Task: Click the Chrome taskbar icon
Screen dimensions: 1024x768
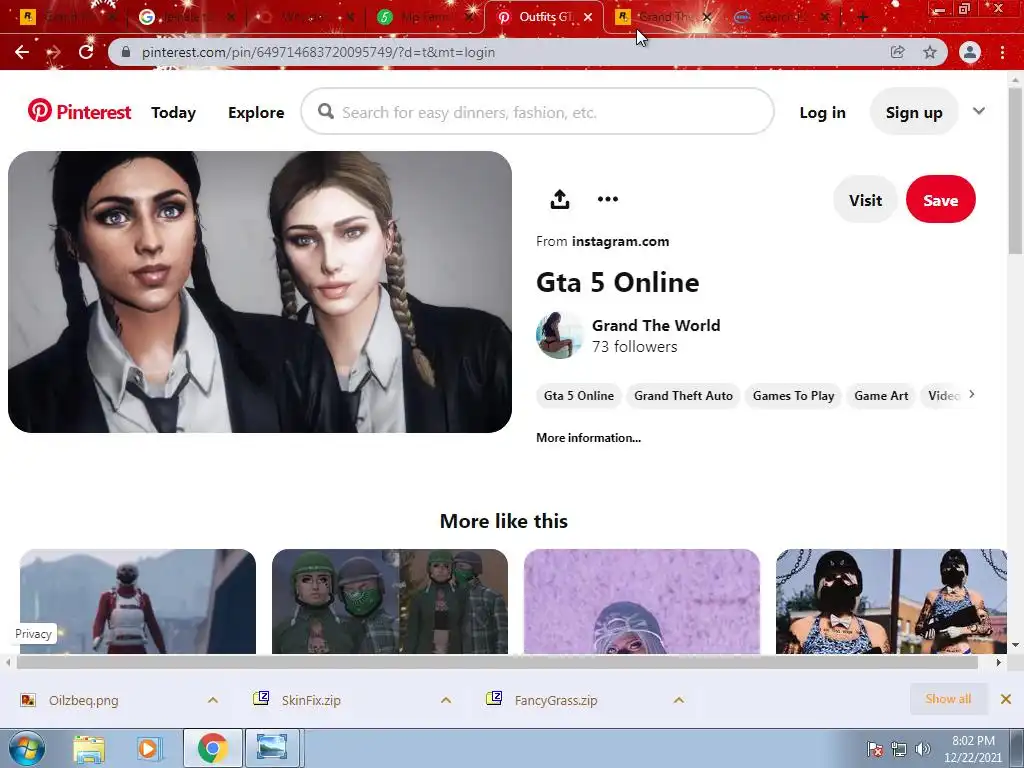Action: point(212,748)
